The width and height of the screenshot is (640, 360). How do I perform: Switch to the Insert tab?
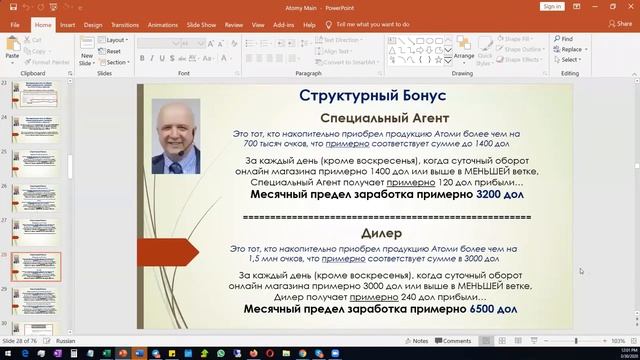point(67,25)
